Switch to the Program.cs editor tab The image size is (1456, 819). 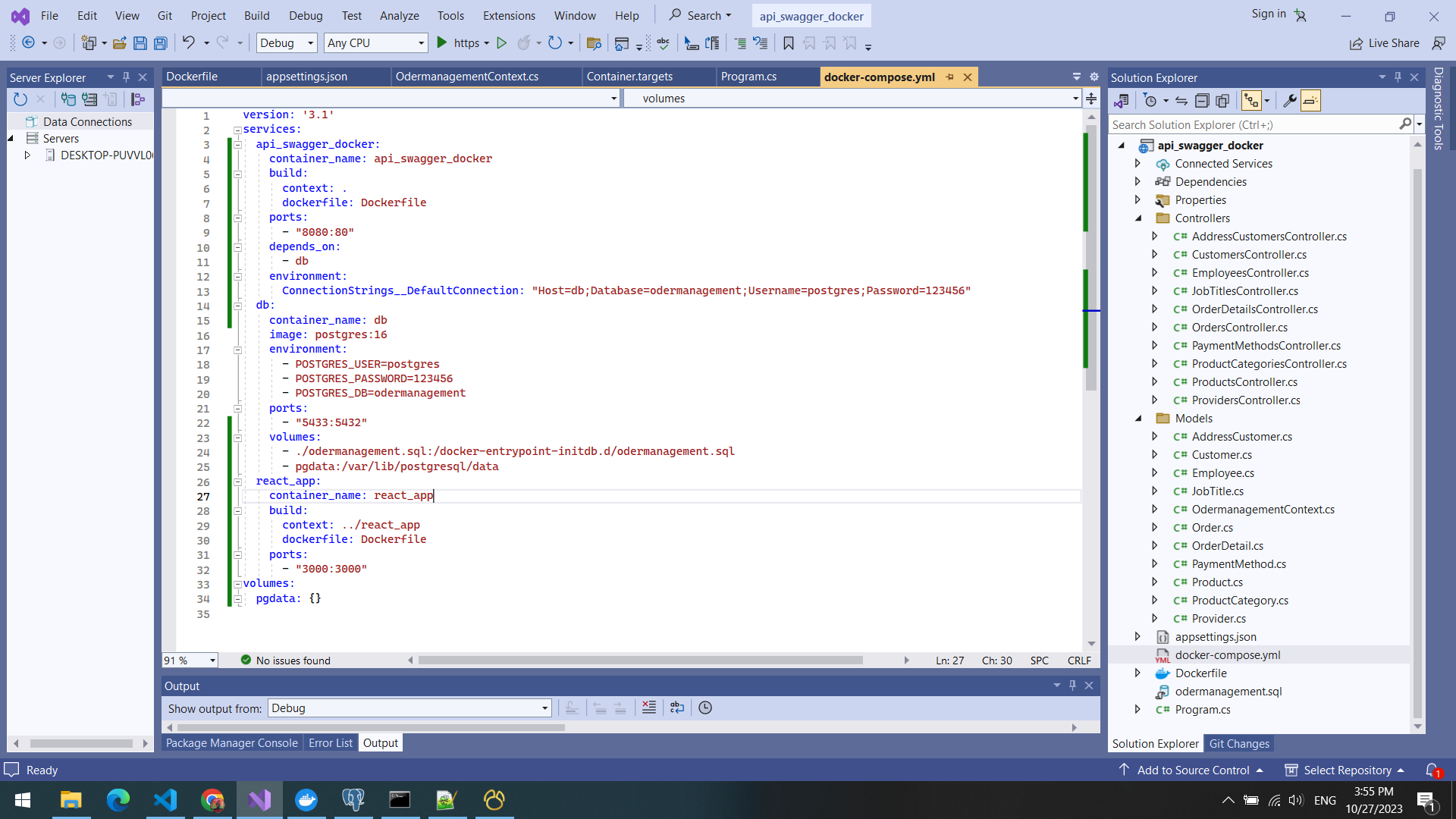748,77
